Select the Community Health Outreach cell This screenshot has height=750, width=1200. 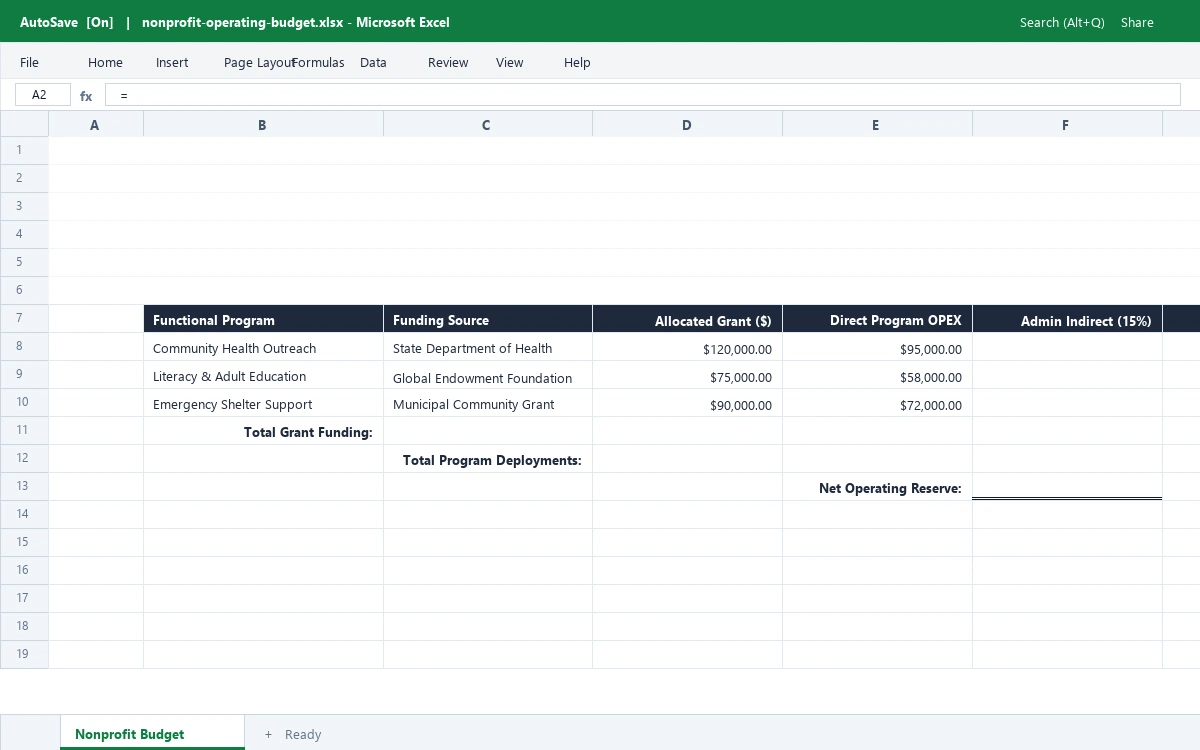[263, 347]
